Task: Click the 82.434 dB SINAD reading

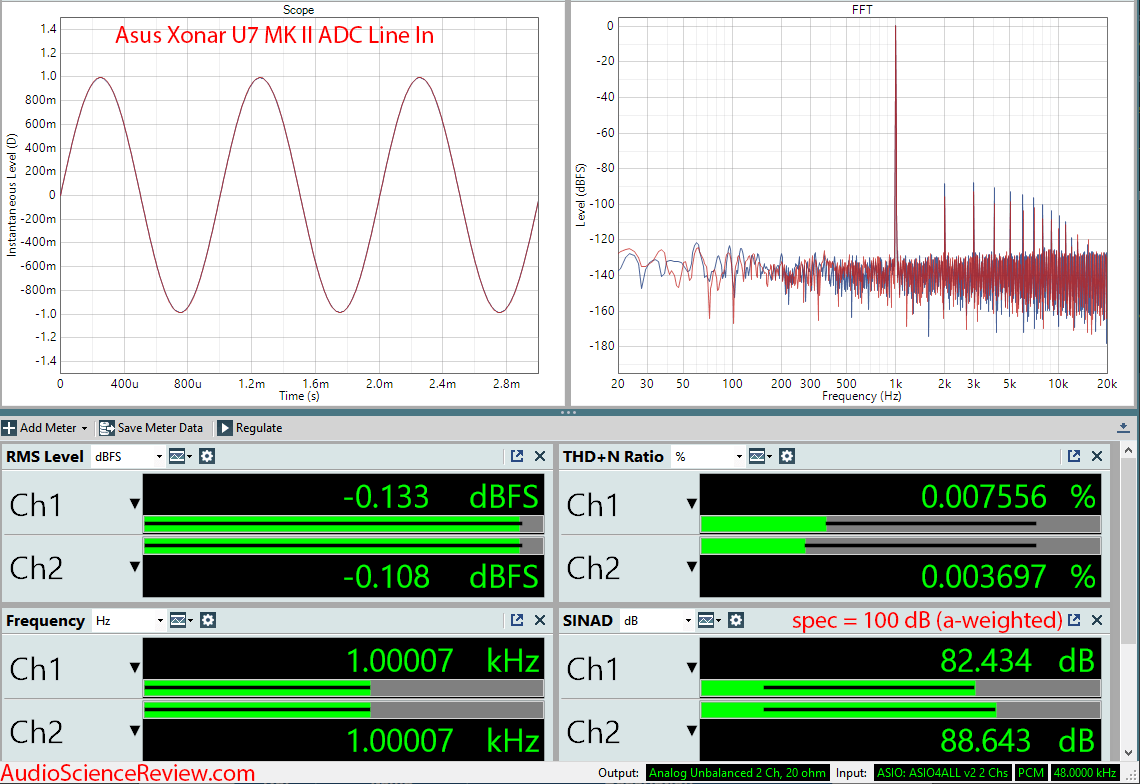Action: [1017, 660]
